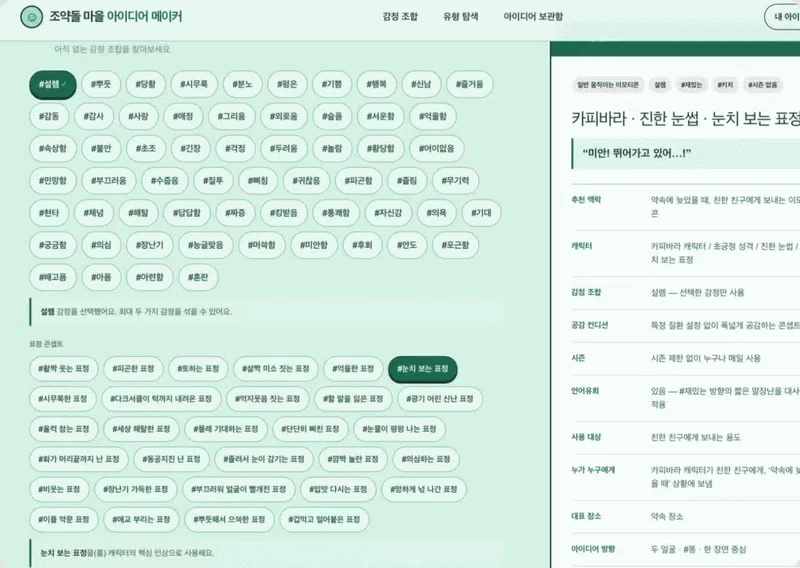Toggle the #장난기 가득한 표정 chip
This screenshot has height=568, width=800.
(136, 489)
